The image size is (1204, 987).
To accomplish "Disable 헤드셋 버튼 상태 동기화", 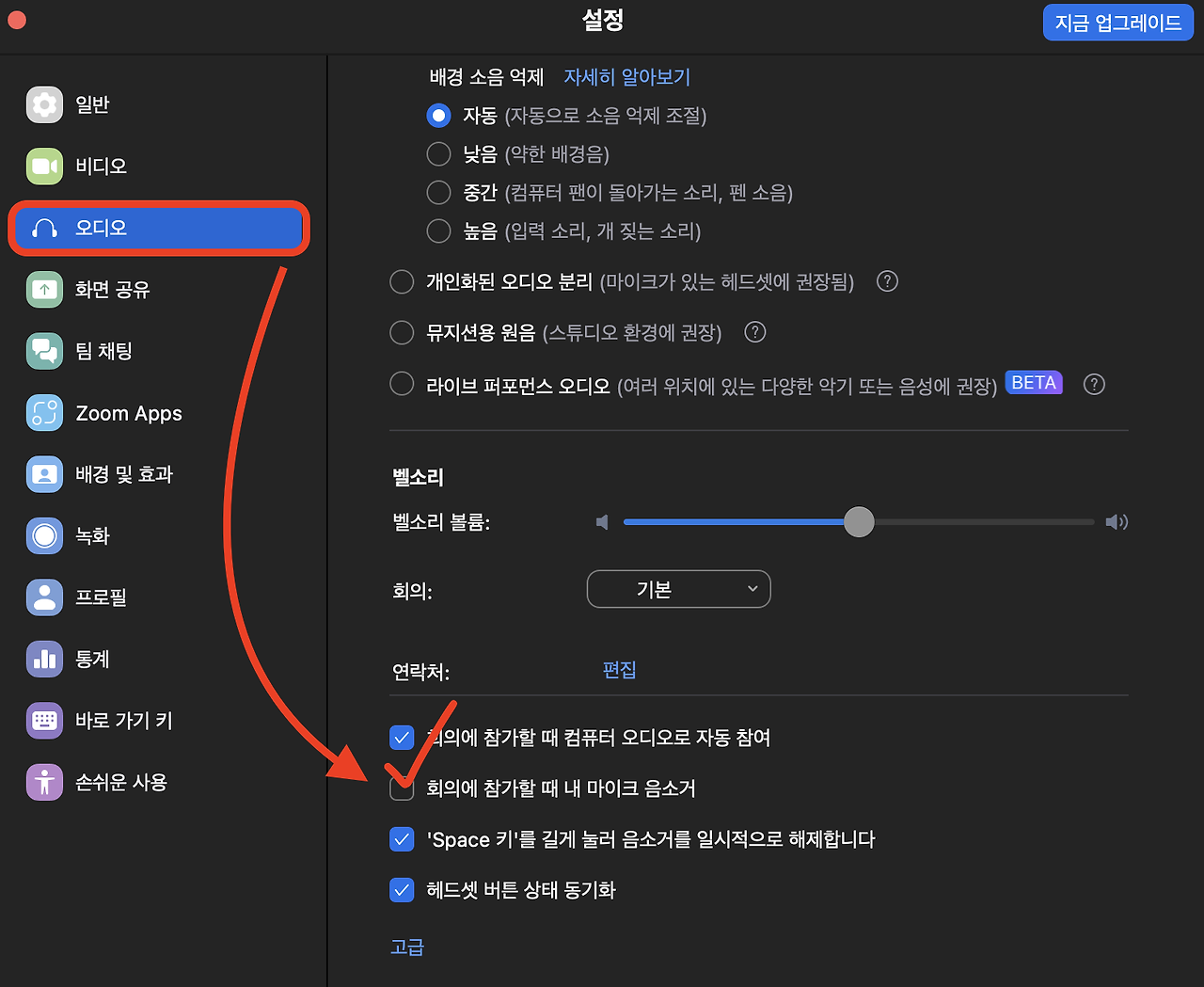I will (x=402, y=889).
